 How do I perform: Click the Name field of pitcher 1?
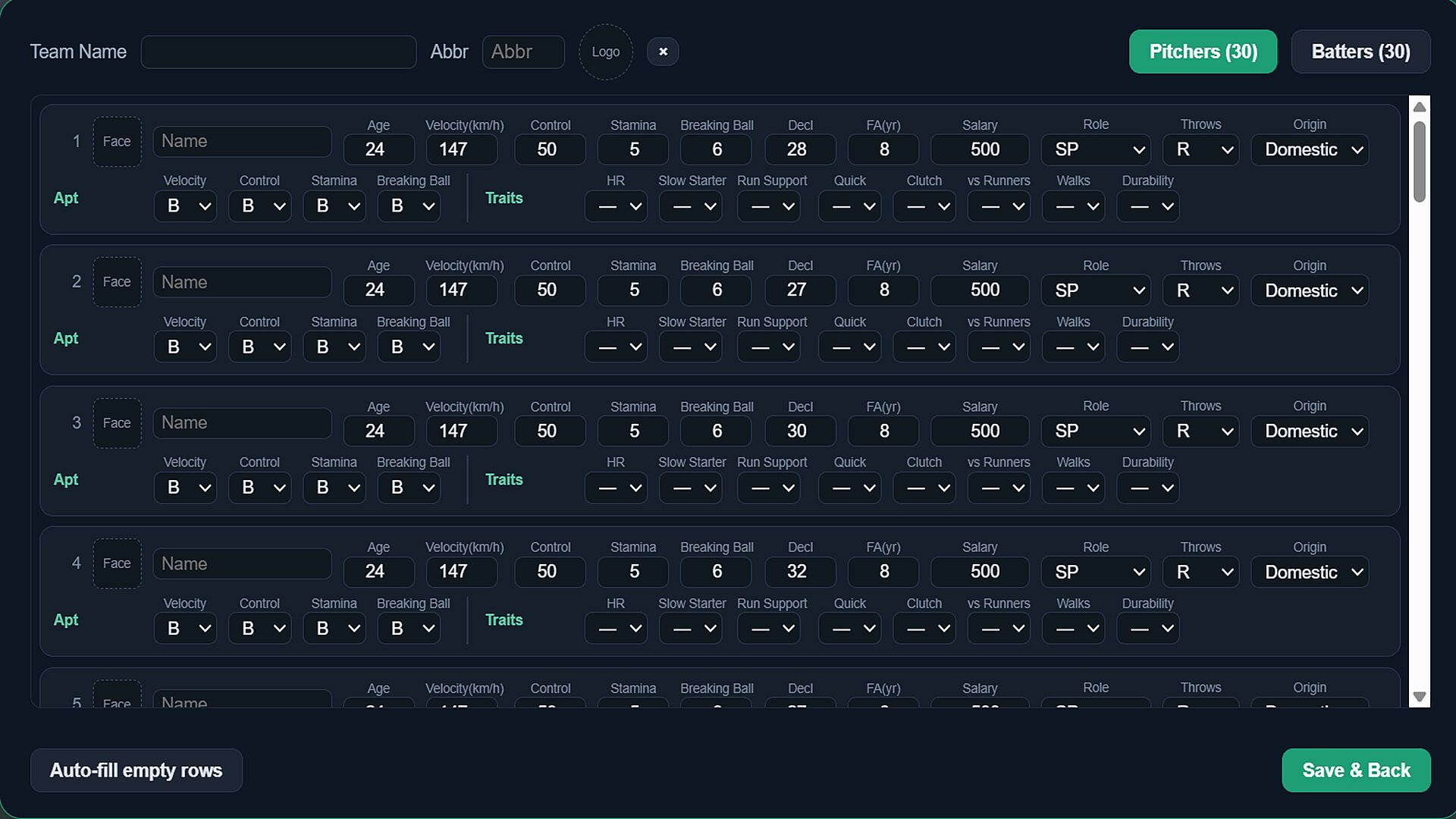(242, 142)
